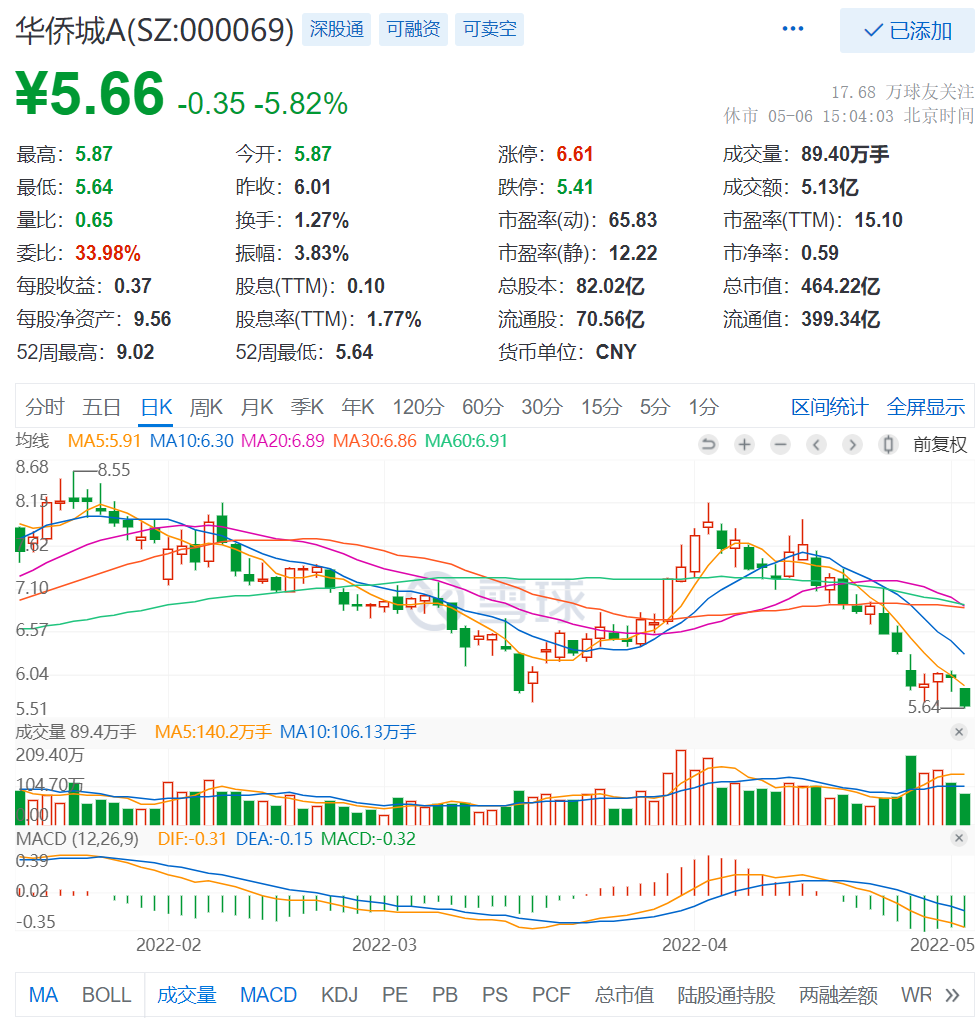Screen dimensions: 979x1020
Task: Select the 季K chart tab
Action: coord(307,407)
